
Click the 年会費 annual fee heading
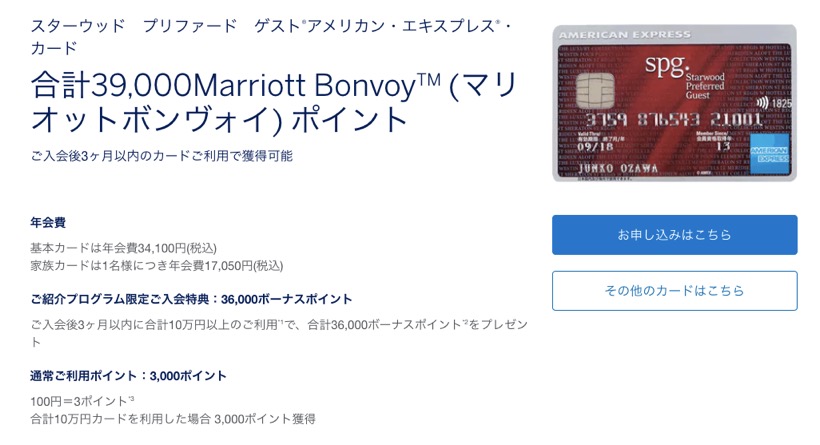click(x=48, y=222)
